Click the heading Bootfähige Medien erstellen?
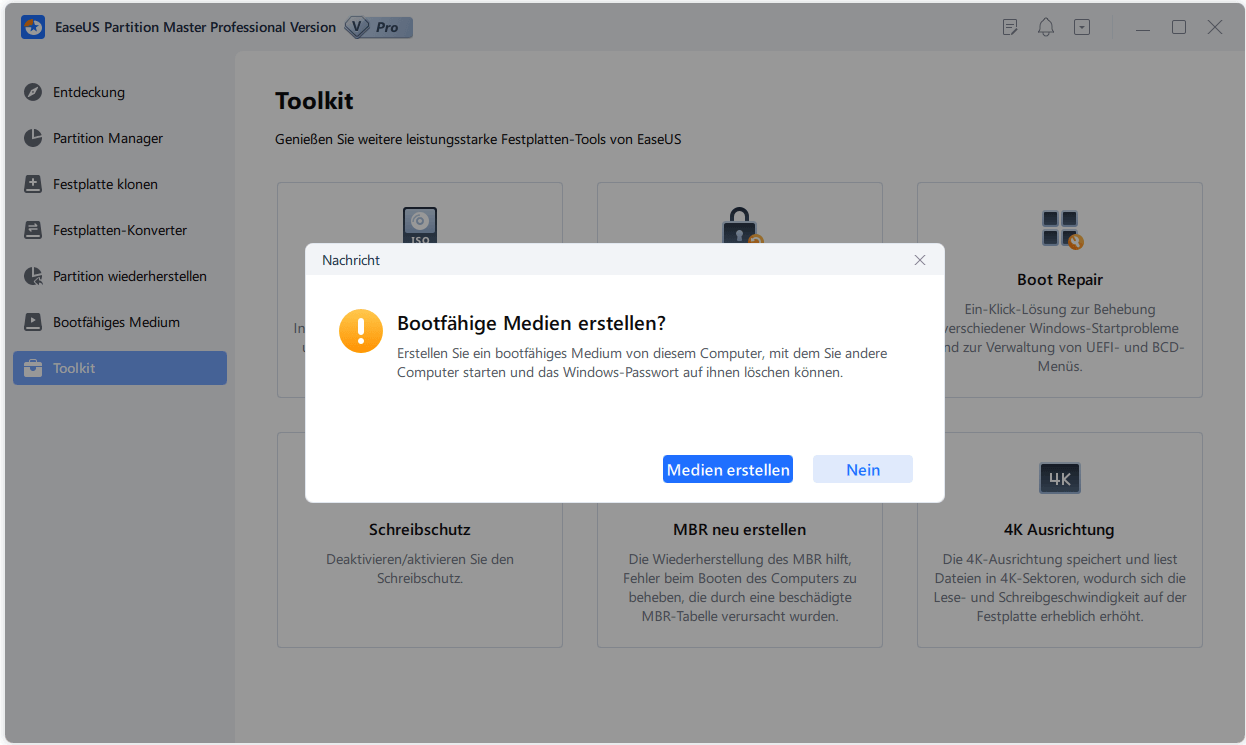 [x=532, y=323]
